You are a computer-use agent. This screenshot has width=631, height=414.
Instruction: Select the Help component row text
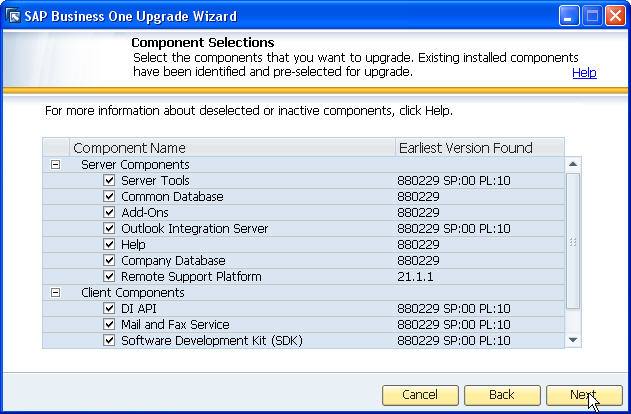[x=133, y=245]
